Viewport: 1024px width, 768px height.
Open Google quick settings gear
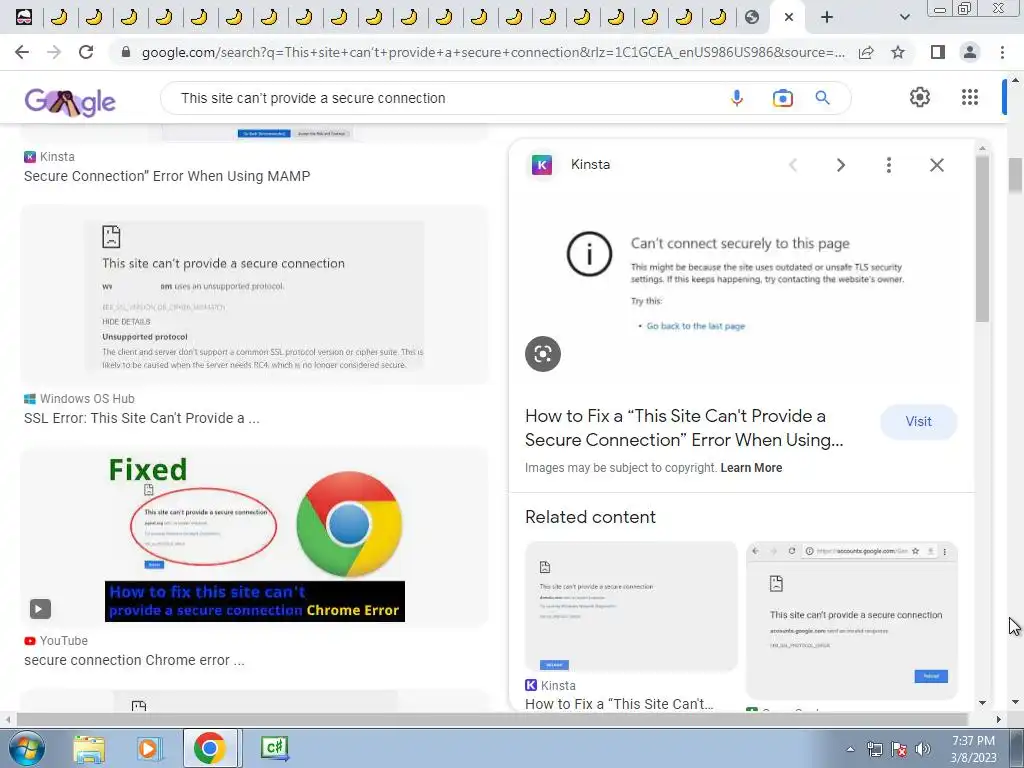[x=920, y=97]
